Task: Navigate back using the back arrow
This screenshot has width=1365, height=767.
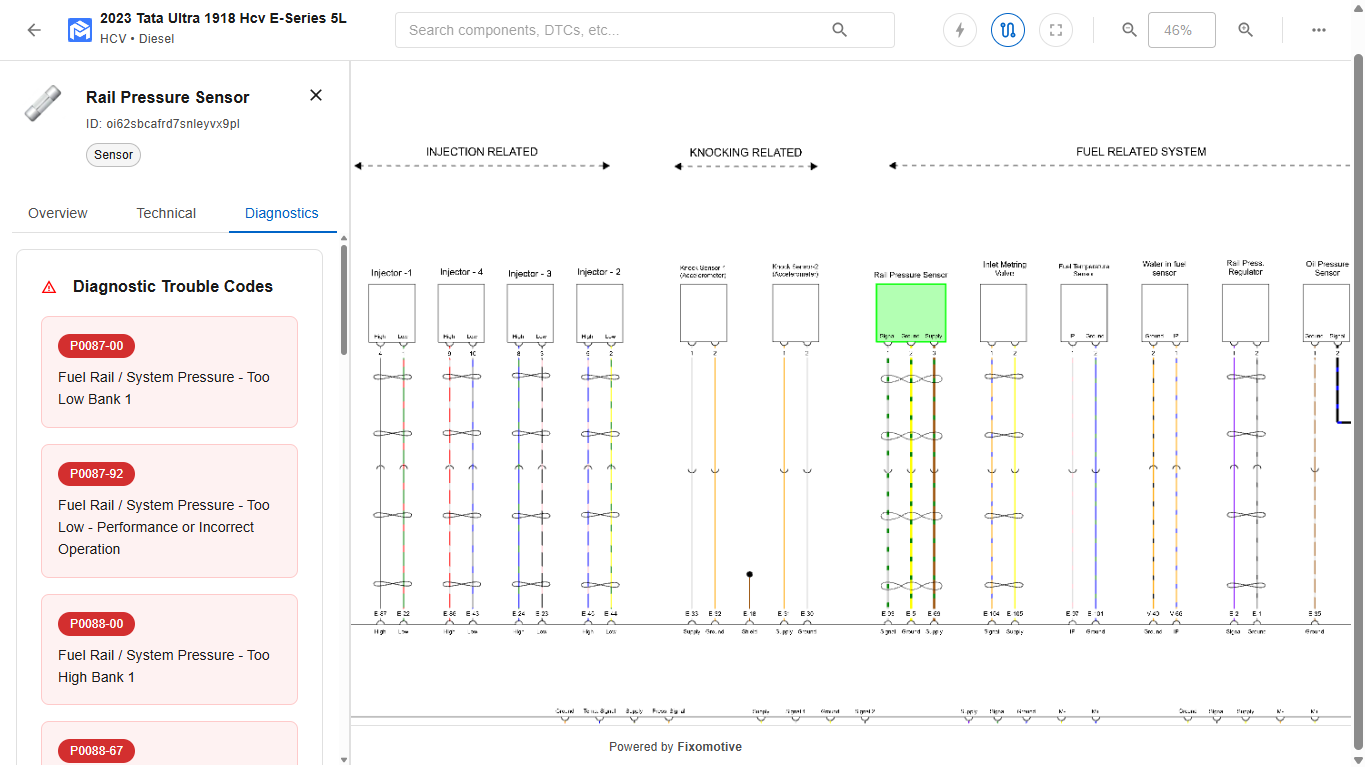Action: 33,30
